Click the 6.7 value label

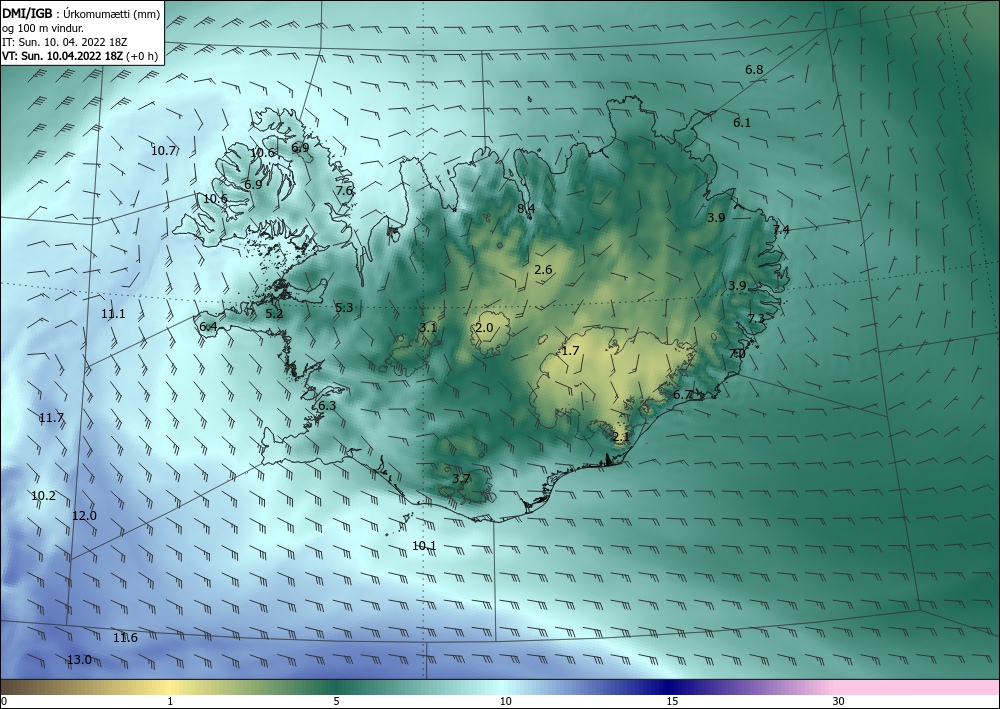pos(682,395)
